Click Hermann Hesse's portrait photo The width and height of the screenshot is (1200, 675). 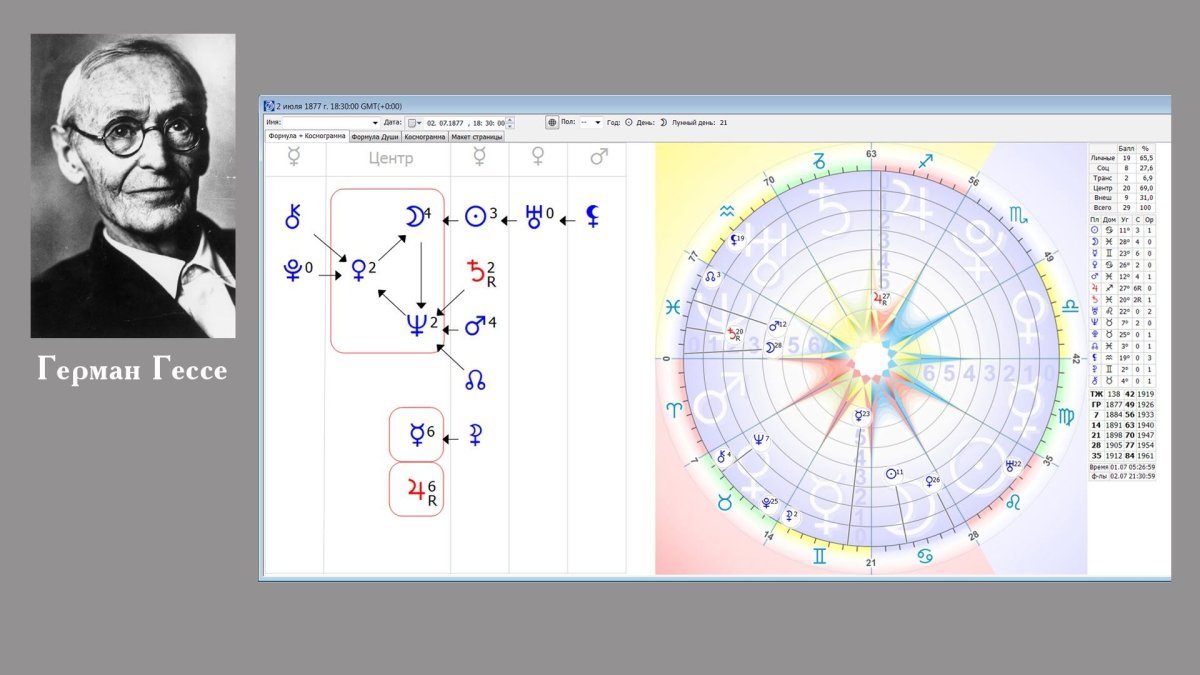click(133, 186)
